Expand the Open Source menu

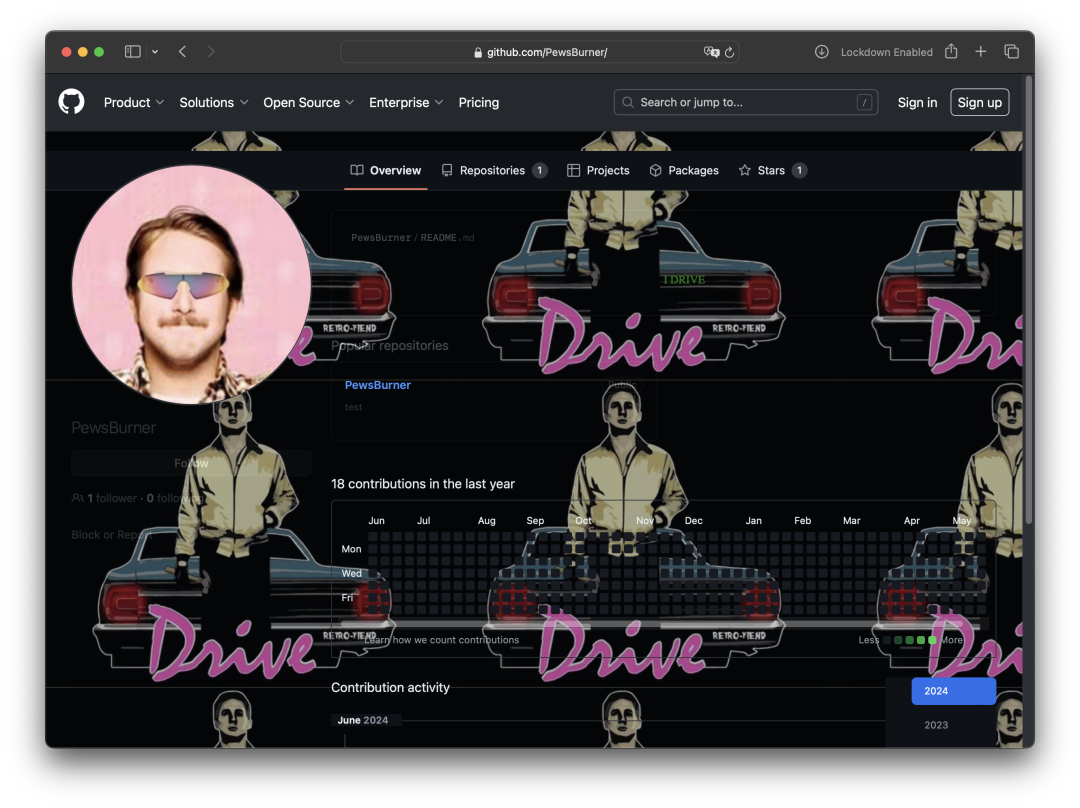pos(309,103)
